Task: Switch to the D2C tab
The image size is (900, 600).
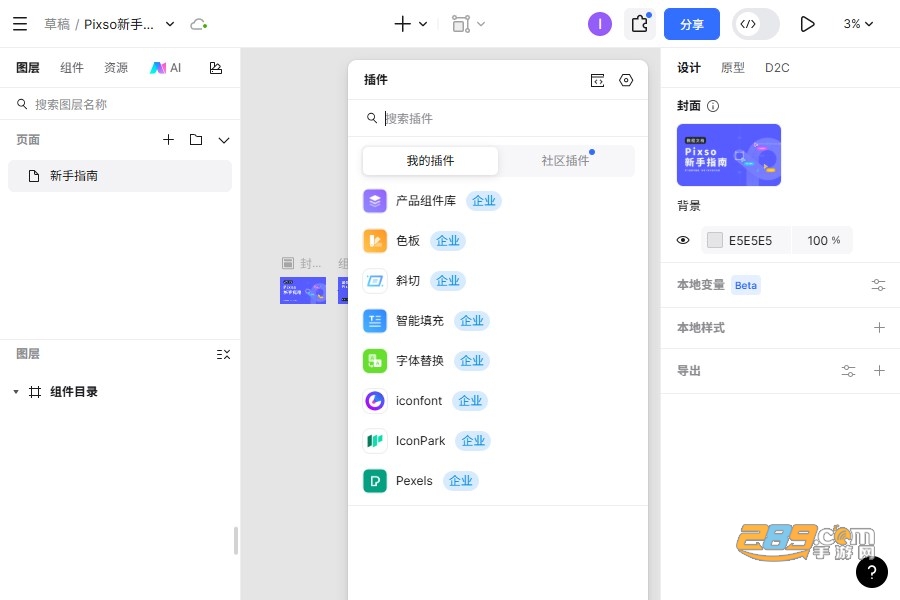Action: pos(777,68)
